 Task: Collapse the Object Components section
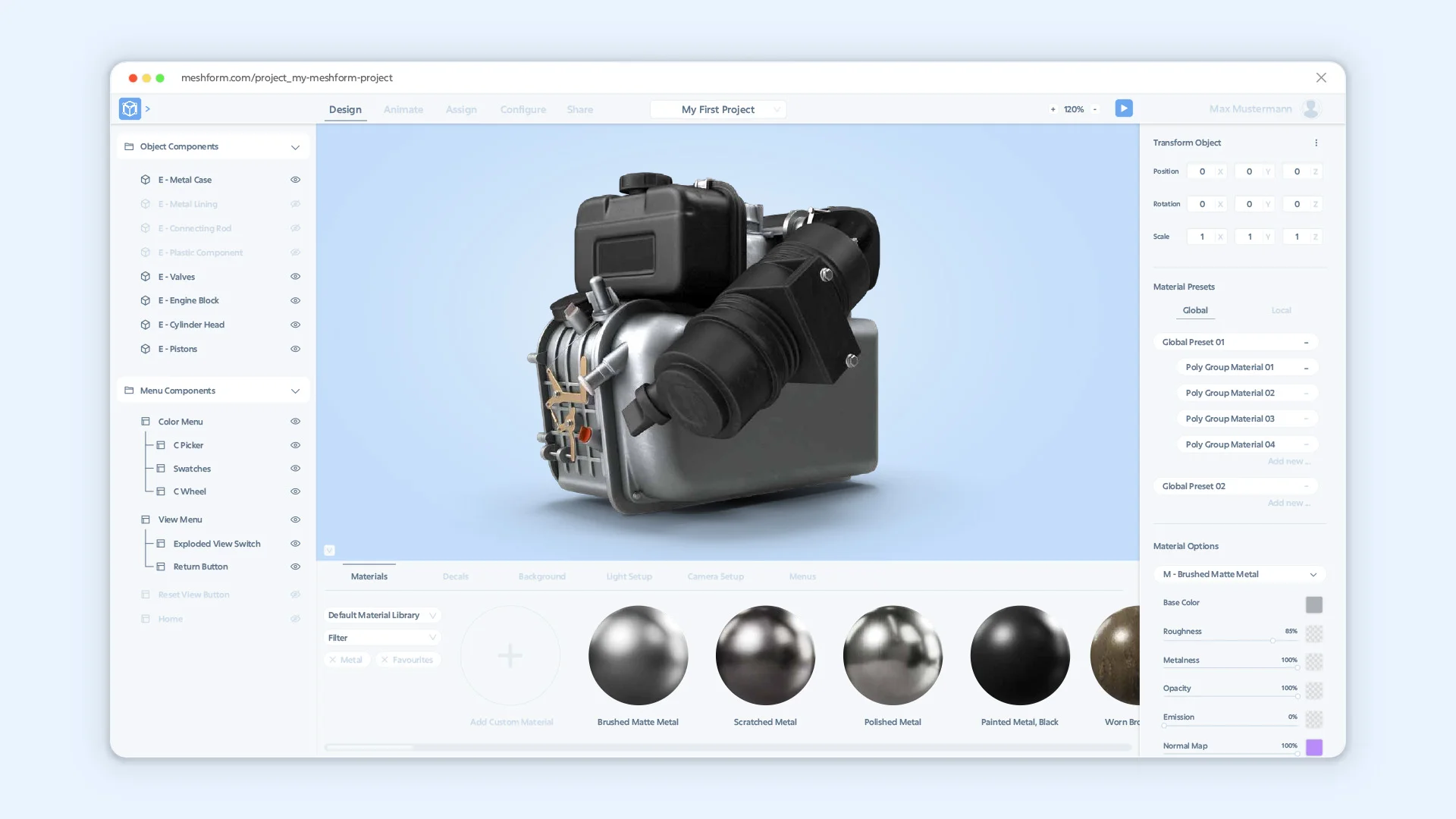click(x=296, y=147)
